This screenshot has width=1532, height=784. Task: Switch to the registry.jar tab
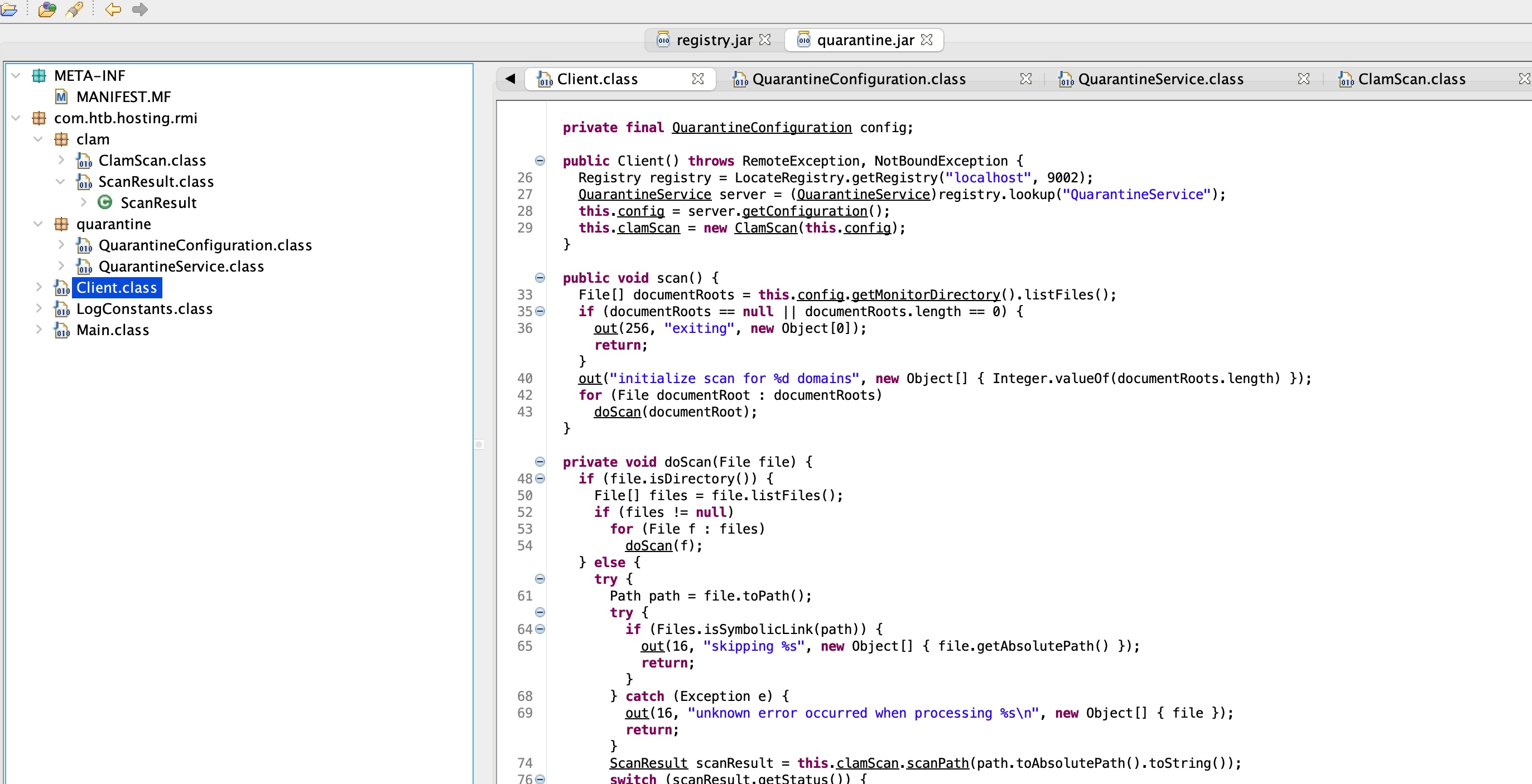click(714, 40)
